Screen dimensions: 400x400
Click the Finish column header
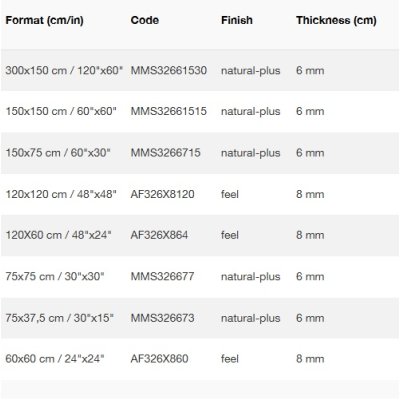click(x=237, y=20)
